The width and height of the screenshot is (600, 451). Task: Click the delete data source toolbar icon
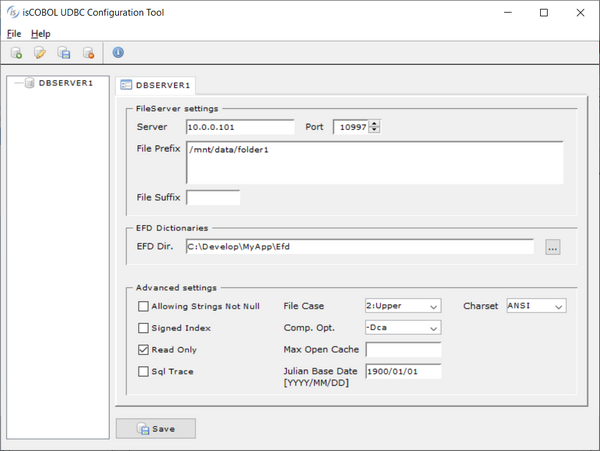pyautogui.click(x=88, y=53)
